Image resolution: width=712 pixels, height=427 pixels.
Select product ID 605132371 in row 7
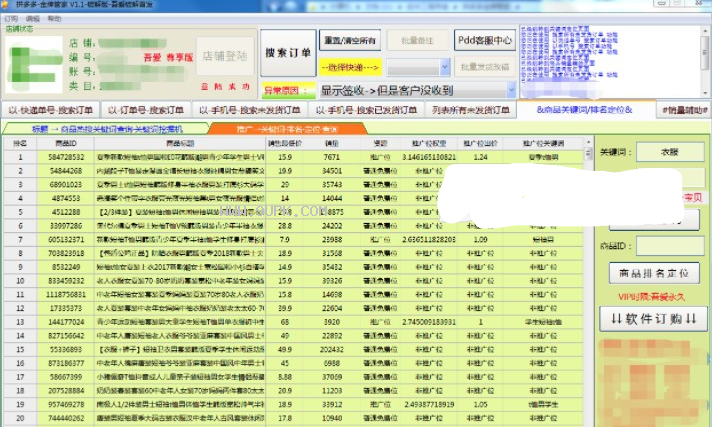(66, 239)
